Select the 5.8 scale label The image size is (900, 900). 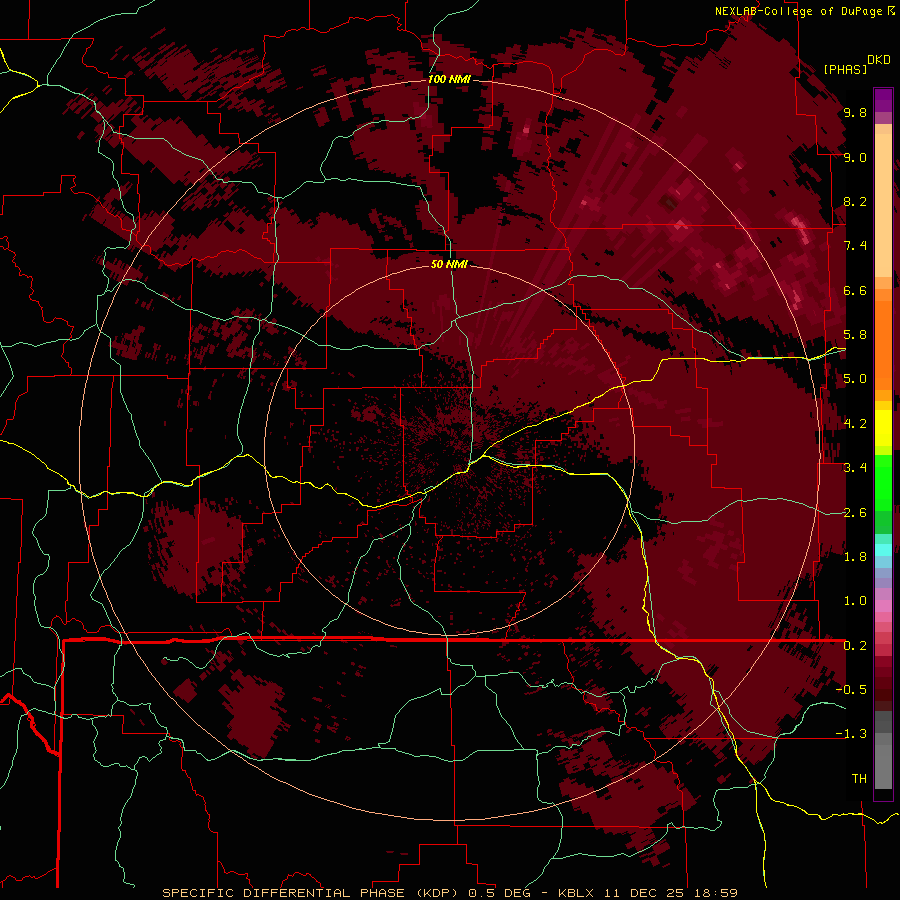855,335
